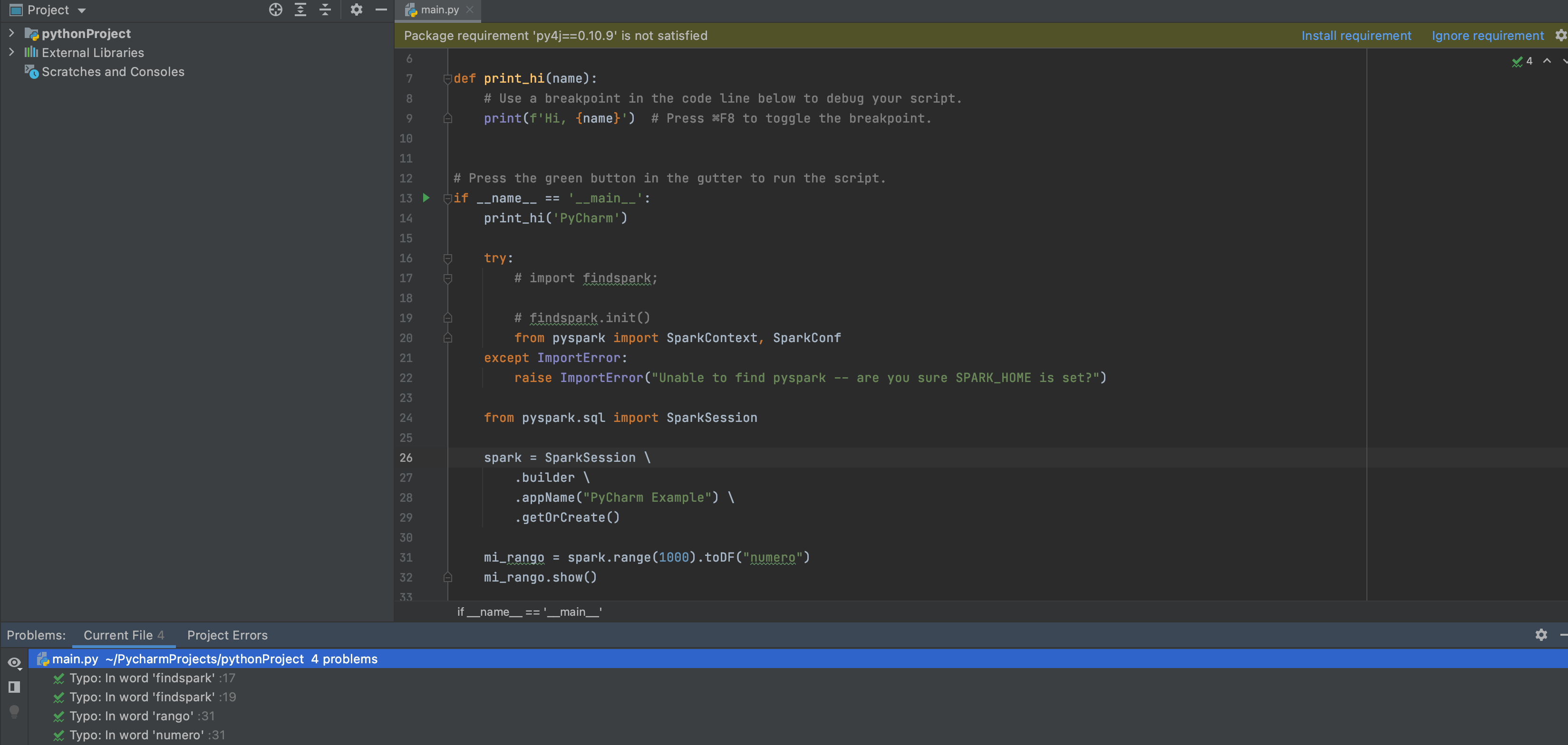
Task: Toggle fold end marker at line 32
Action: coord(447,577)
